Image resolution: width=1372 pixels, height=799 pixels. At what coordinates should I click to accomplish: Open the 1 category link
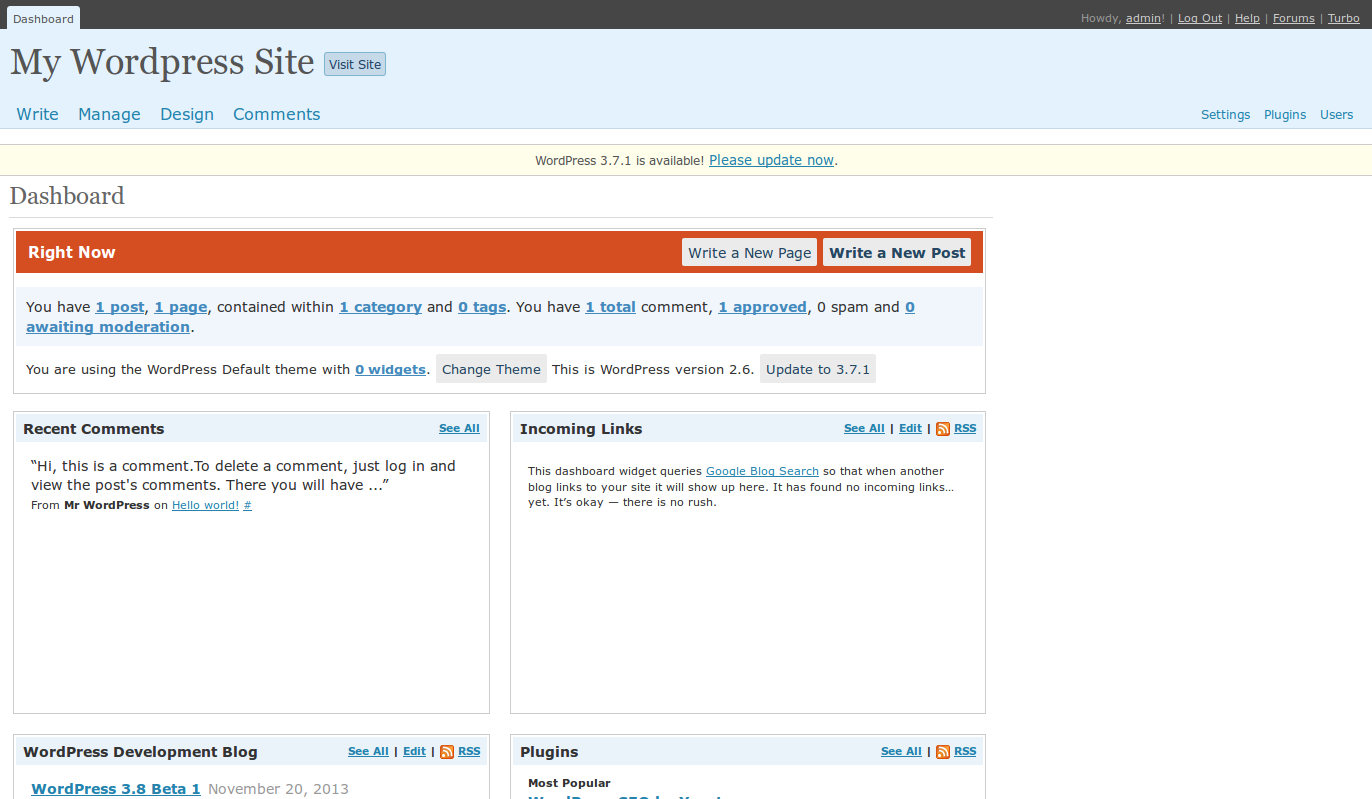380,307
